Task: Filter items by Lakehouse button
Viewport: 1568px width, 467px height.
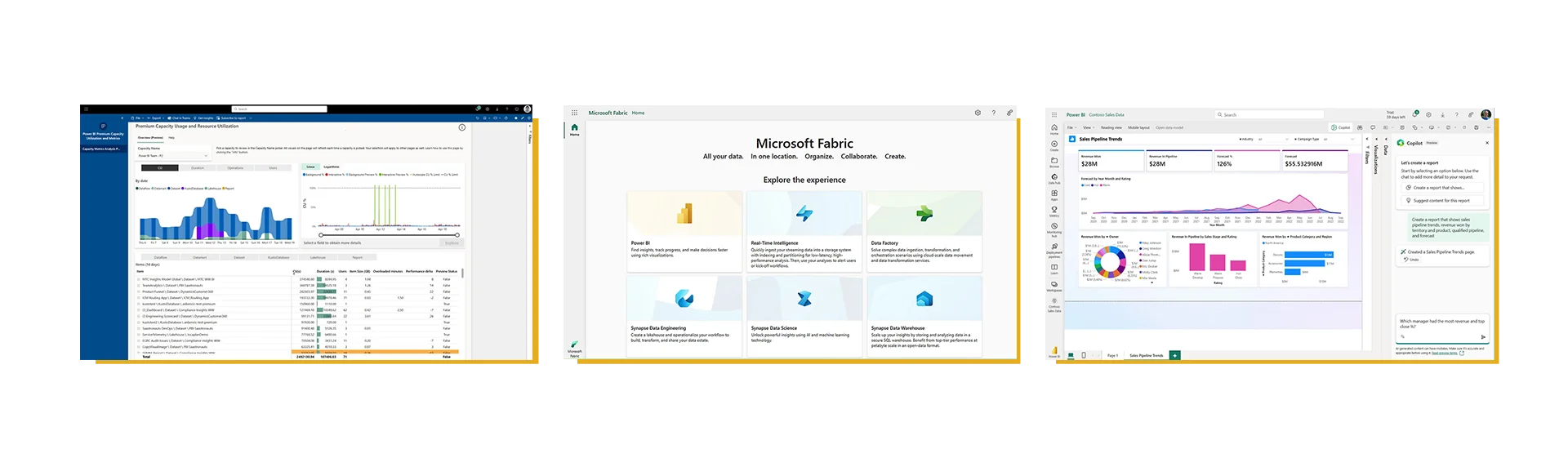Action: point(318,257)
